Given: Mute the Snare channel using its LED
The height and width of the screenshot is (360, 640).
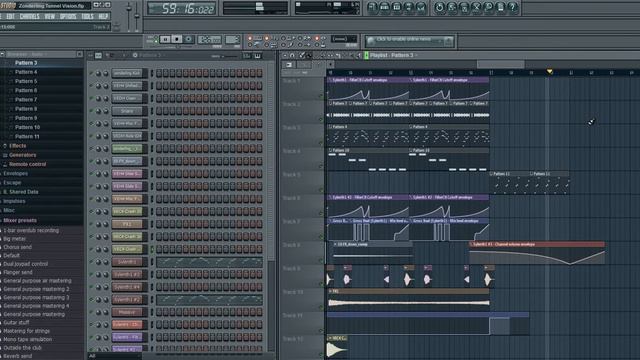Looking at the screenshot, I should (91, 111).
